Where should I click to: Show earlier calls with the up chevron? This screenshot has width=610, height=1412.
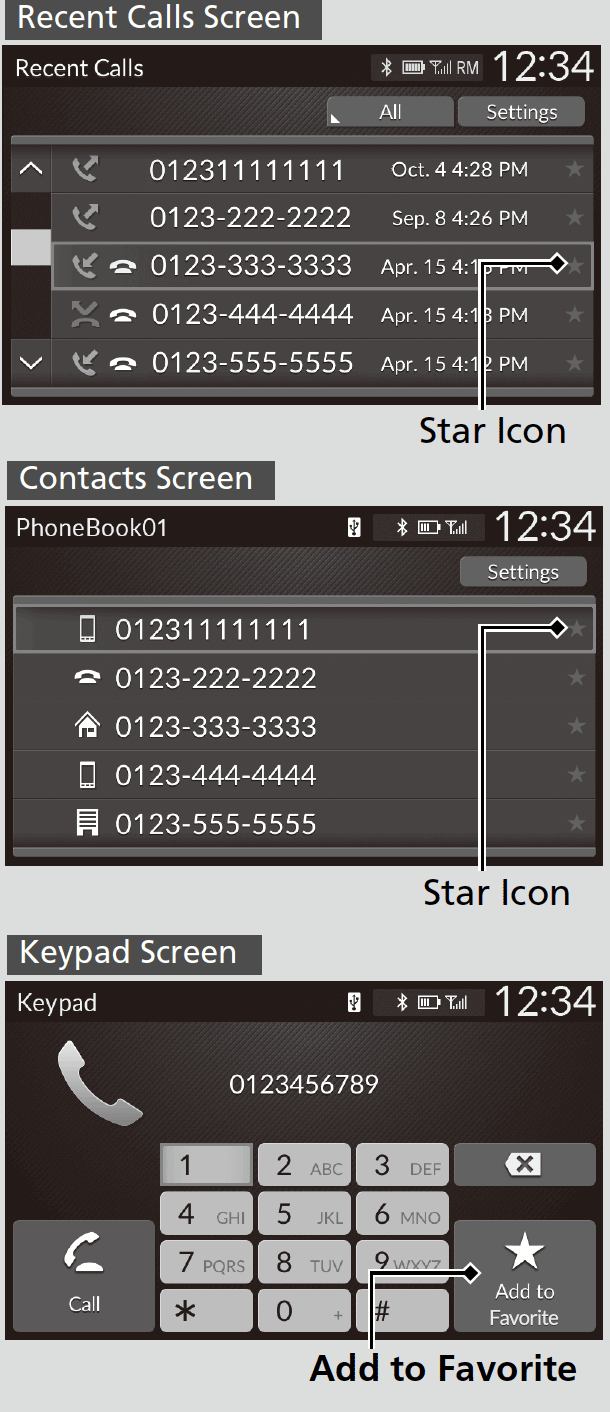pos(31,169)
